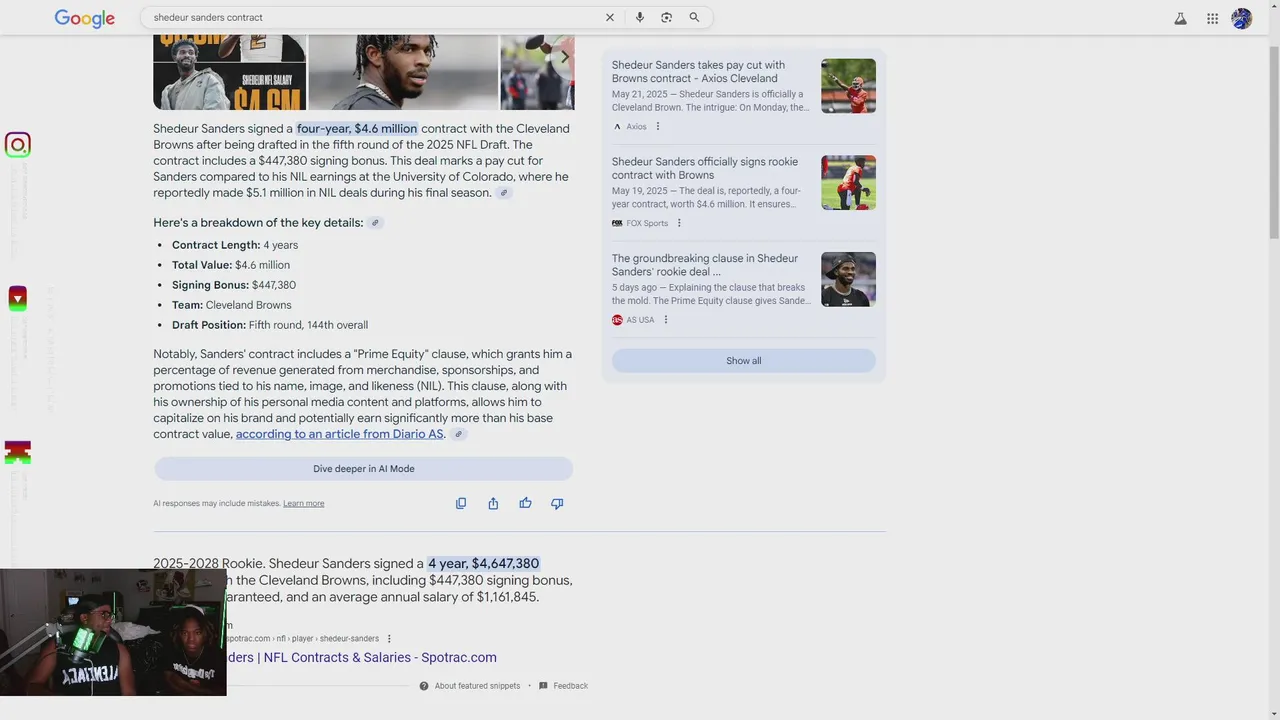Click the AS USA source label
The image size is (1280, 720).
coord(640,320)
